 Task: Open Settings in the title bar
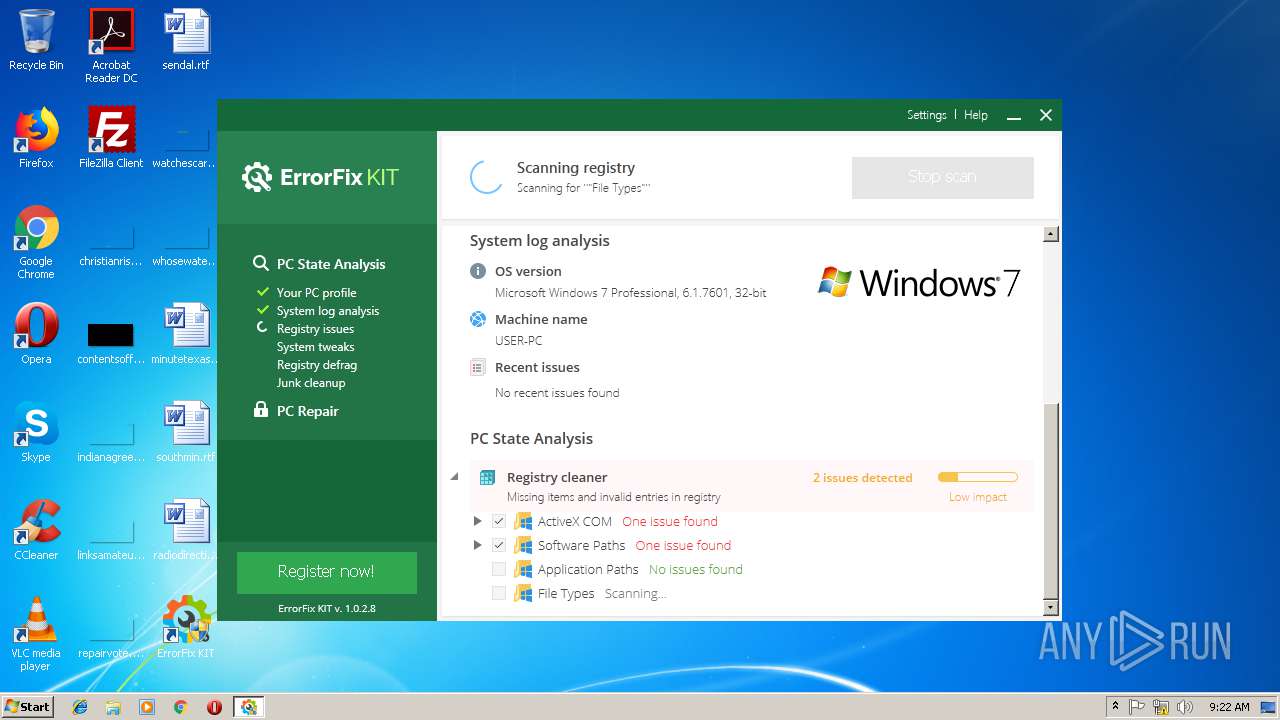pos(927,115)
